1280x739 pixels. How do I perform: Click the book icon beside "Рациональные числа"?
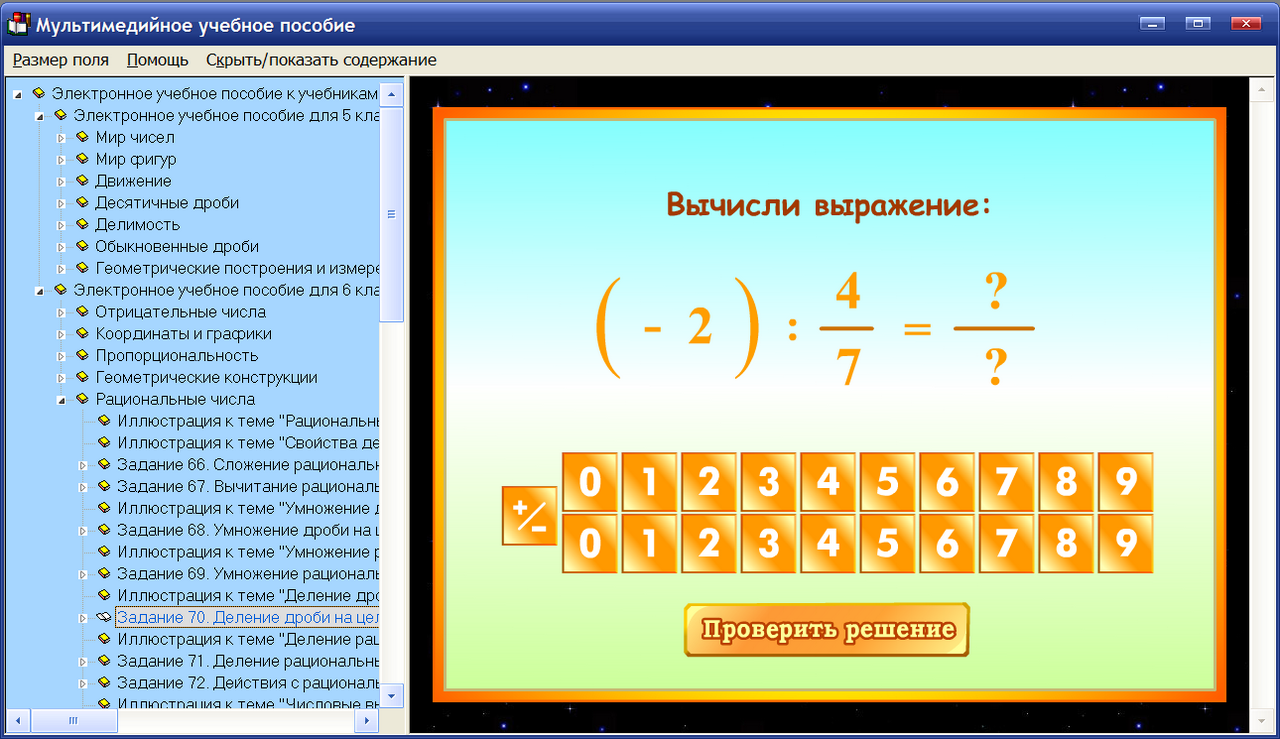point(82,399)
